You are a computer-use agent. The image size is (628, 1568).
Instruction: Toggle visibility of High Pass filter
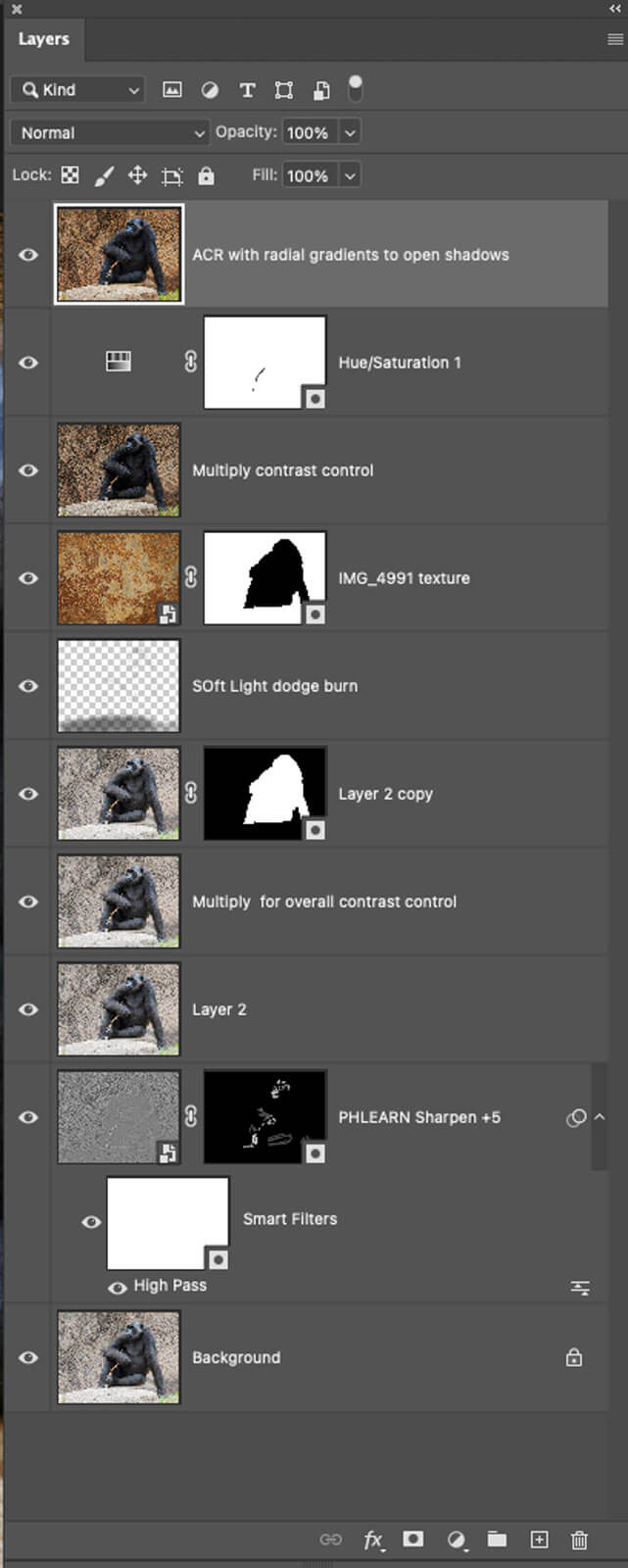coord(118,1287)
